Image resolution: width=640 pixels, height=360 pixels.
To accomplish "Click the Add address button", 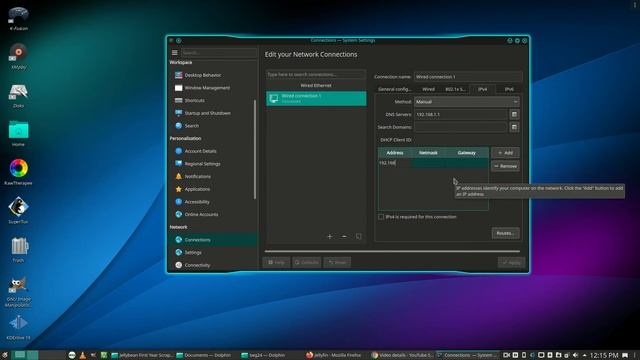I will pos(505,153).
